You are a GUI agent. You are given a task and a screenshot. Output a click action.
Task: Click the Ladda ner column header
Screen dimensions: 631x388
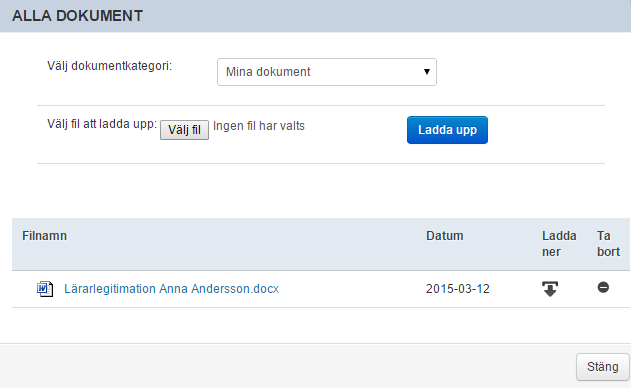(559, 244)
